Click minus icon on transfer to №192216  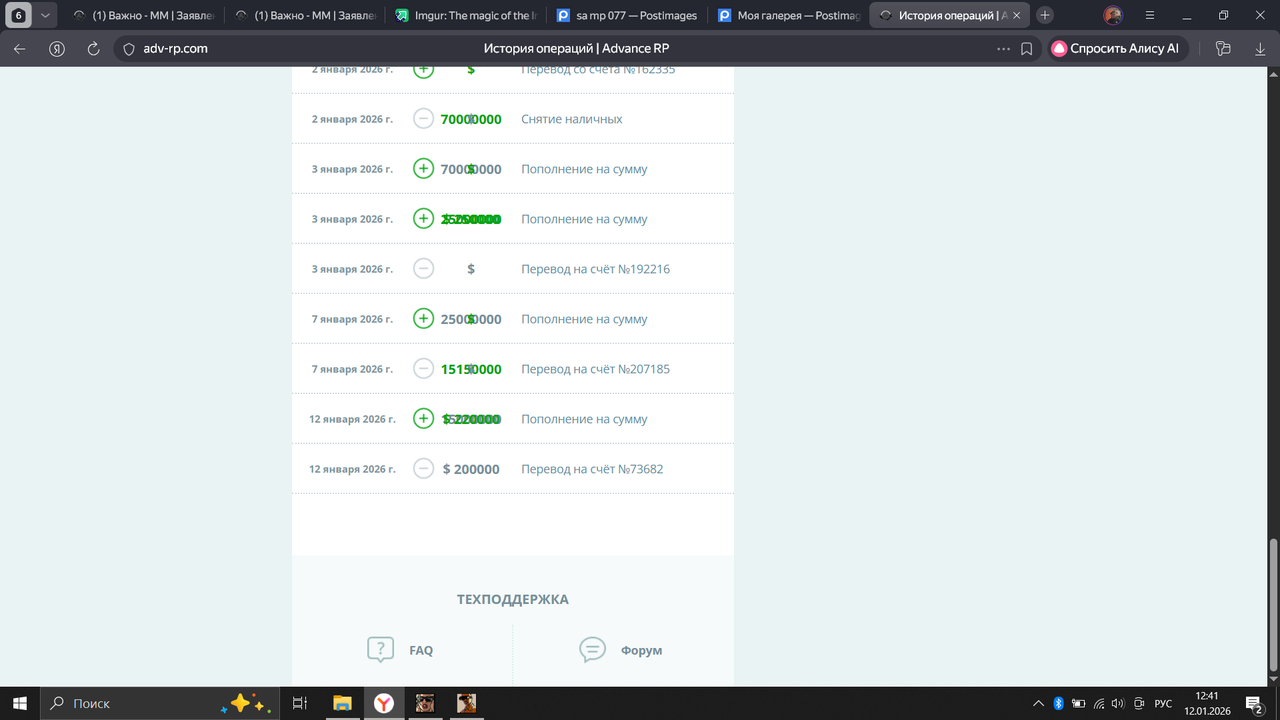423,269
